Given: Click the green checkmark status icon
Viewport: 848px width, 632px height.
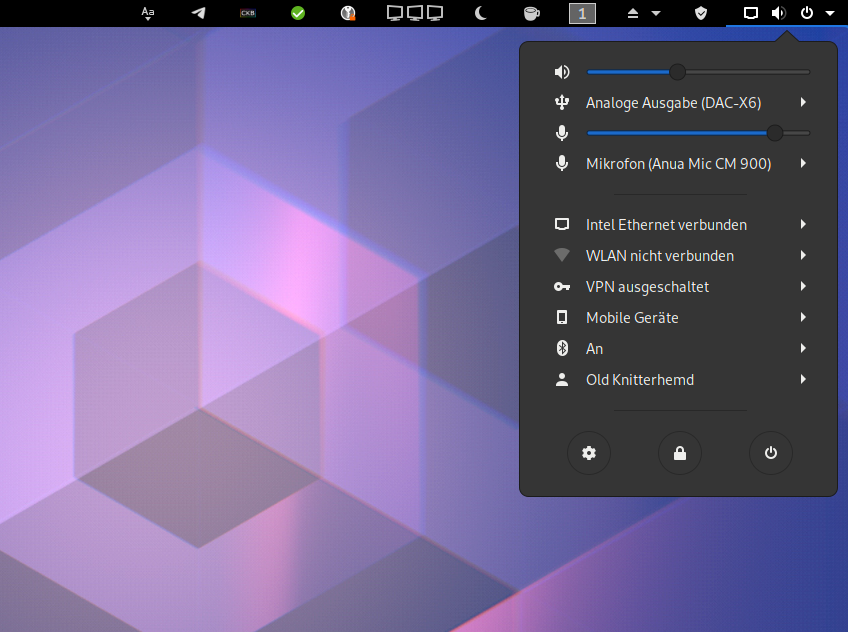Looking at the screenshot, I should [298, 13].
